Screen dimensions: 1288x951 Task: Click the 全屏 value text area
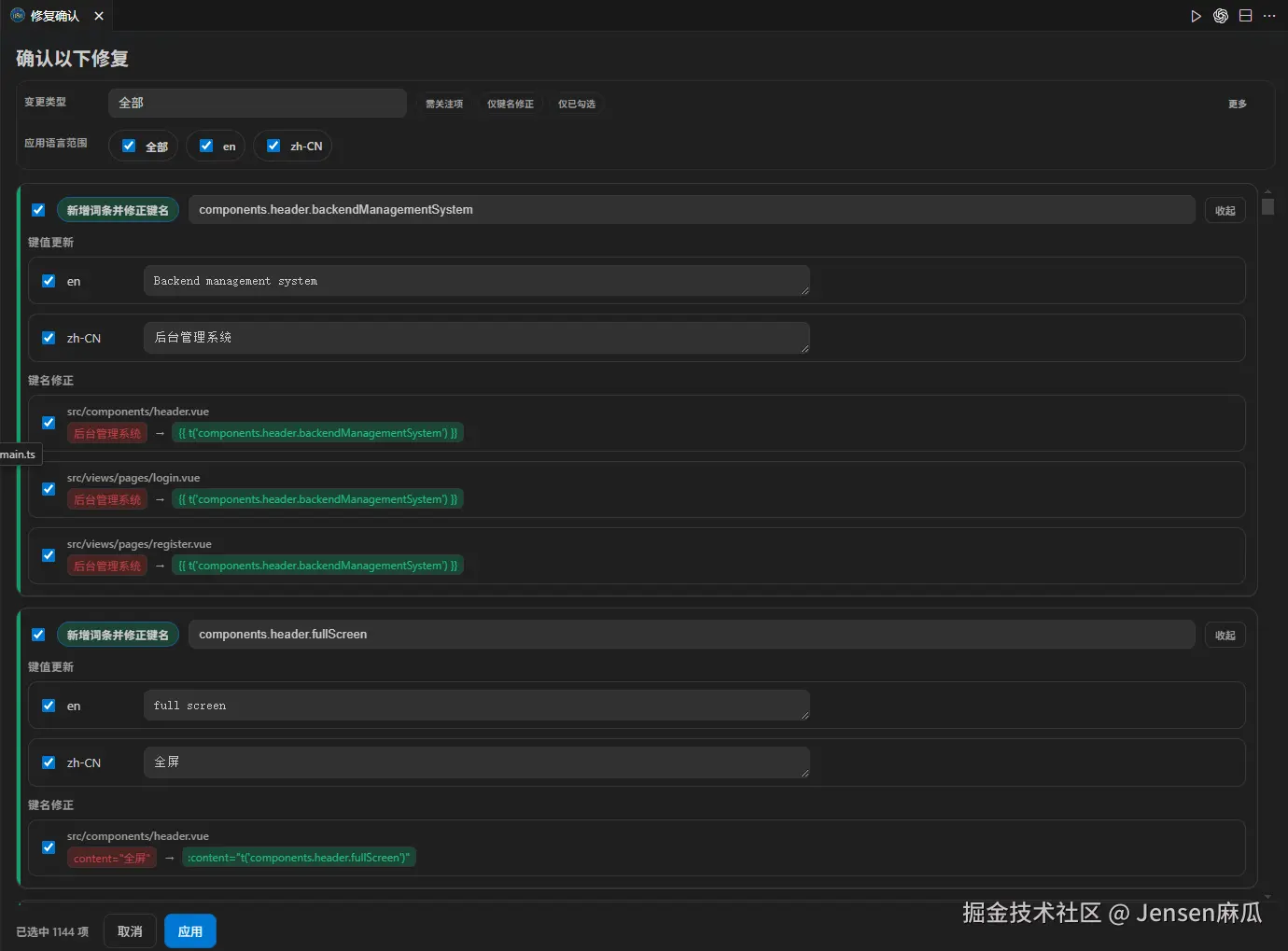click(x=476, y=762)
